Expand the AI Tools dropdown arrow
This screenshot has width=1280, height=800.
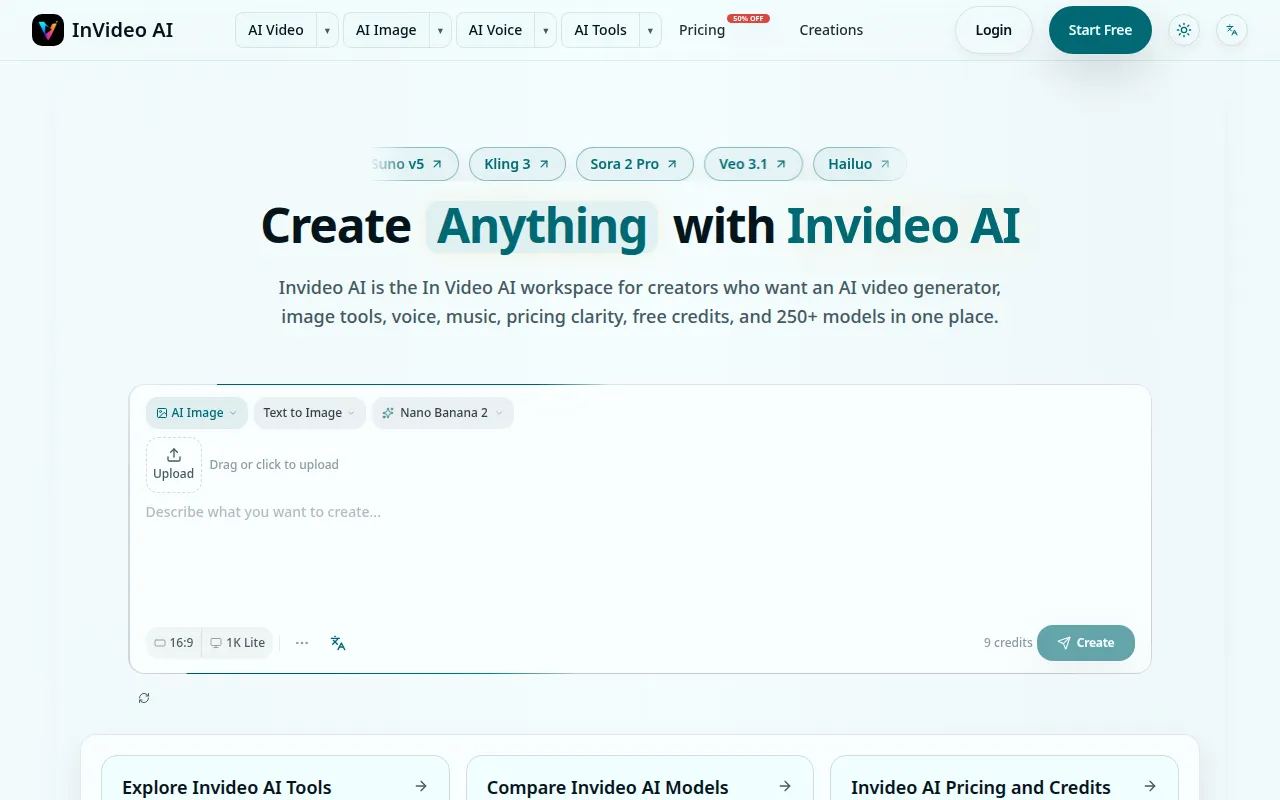(650, 30)
